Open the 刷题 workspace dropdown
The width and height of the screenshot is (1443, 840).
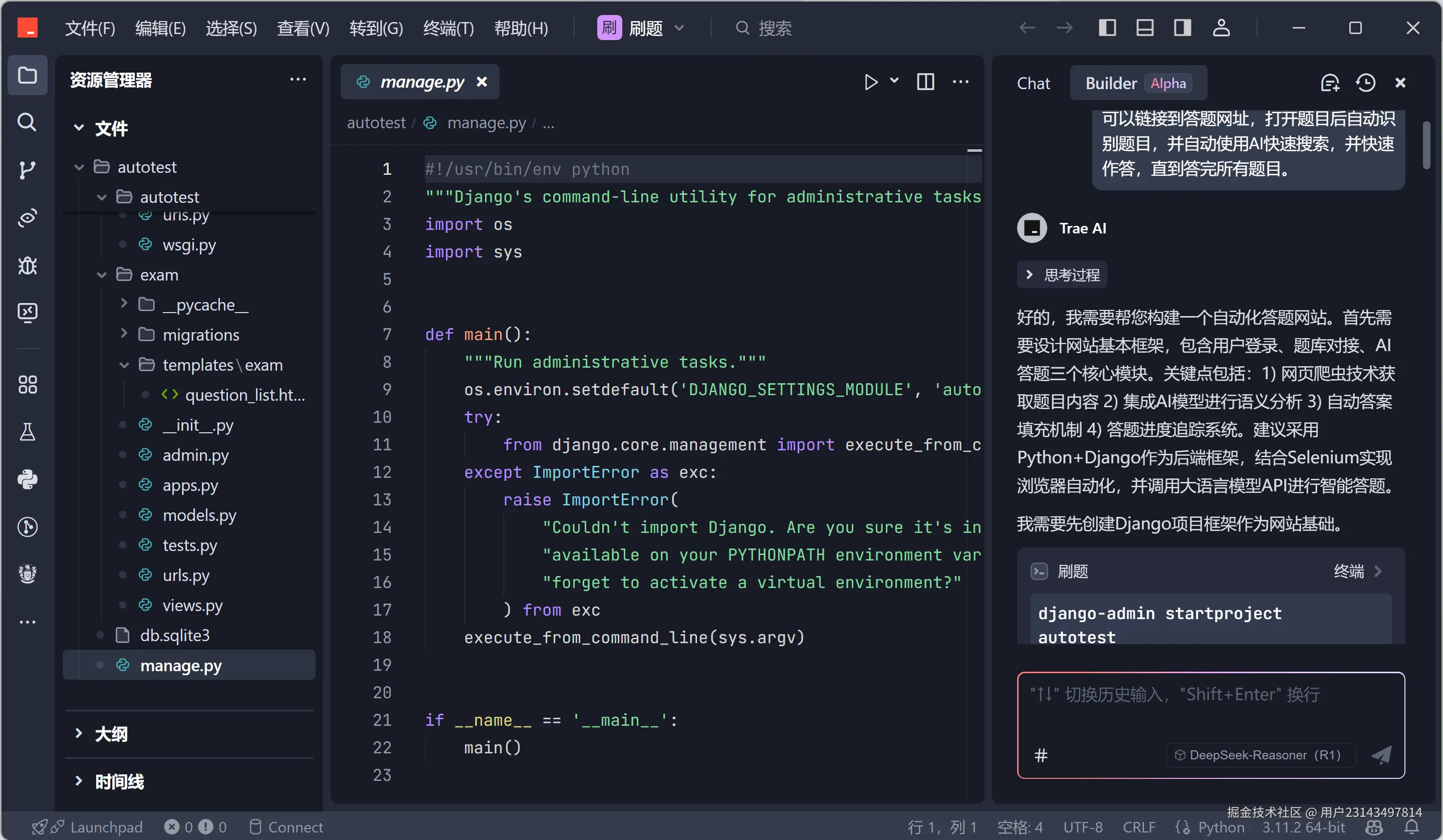(641, 28)
